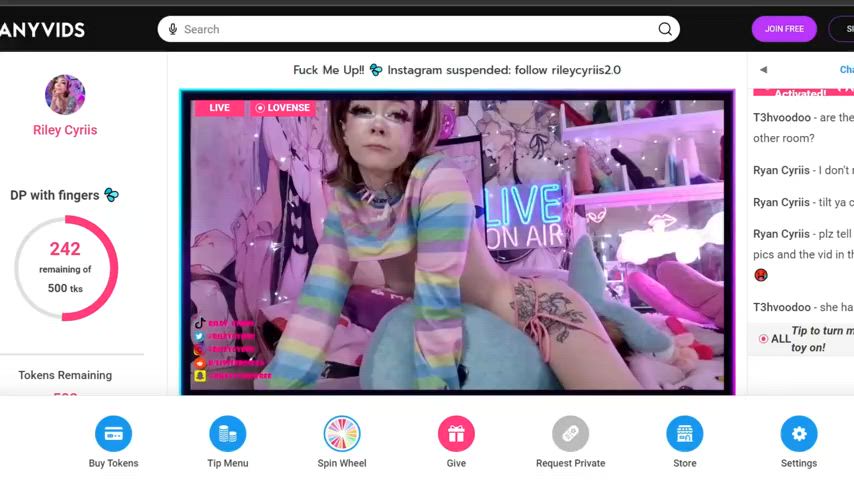854x480 pixels.
Task: Open the Store
Action: tap(684, 434)
